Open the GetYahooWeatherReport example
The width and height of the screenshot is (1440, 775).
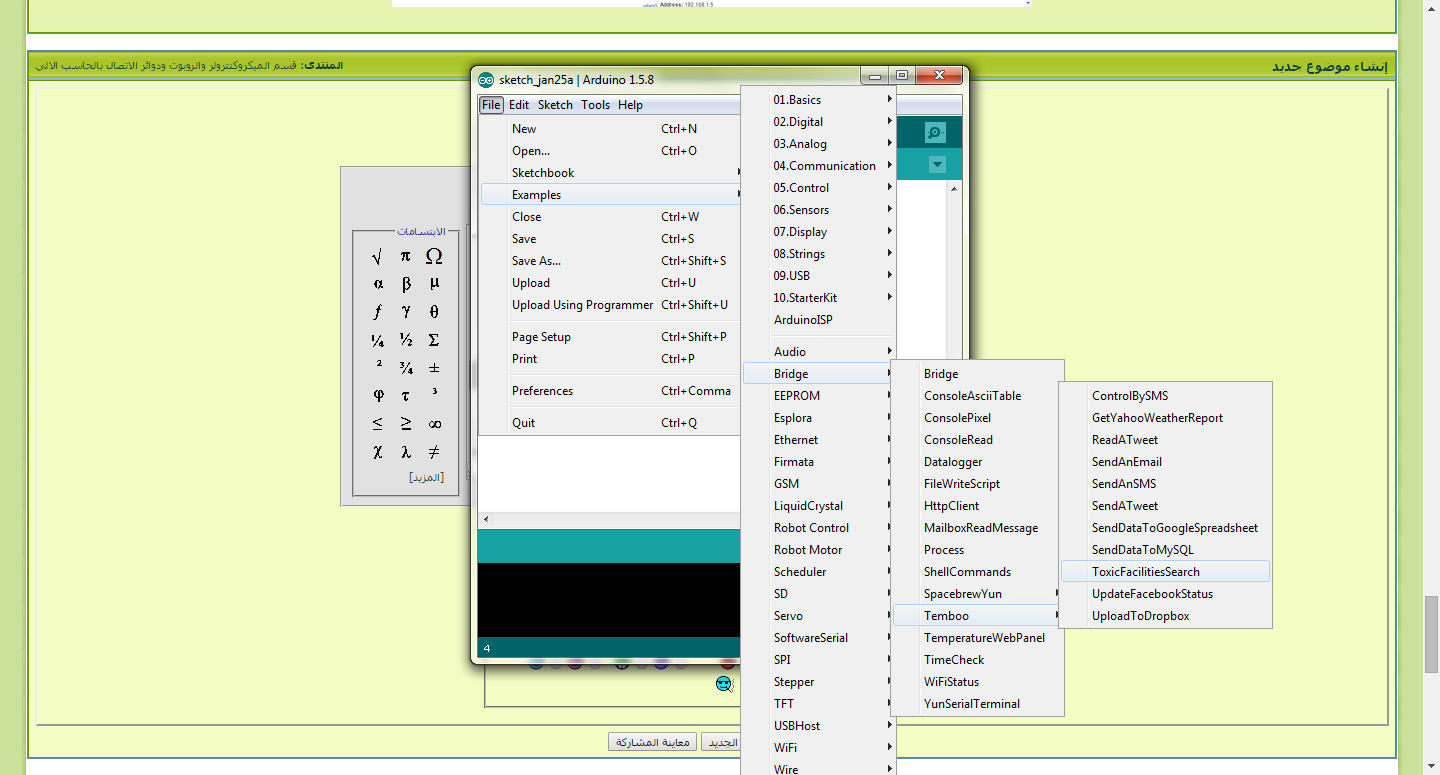tap(1165, 418)
